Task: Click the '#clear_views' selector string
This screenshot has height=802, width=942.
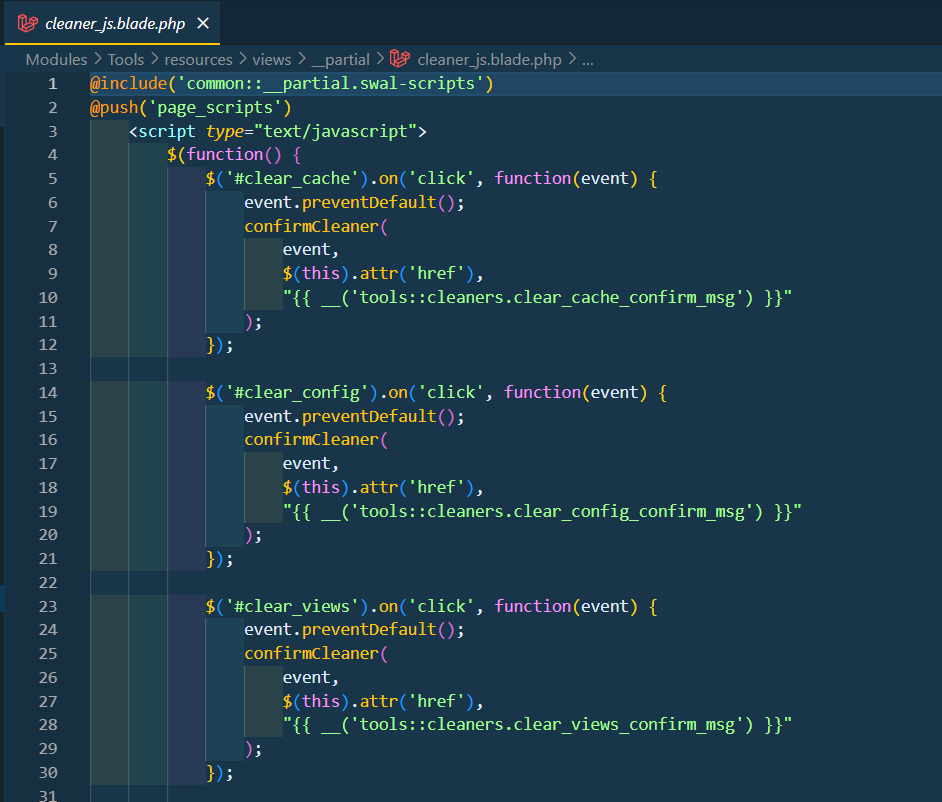Action: click(292, 606)
